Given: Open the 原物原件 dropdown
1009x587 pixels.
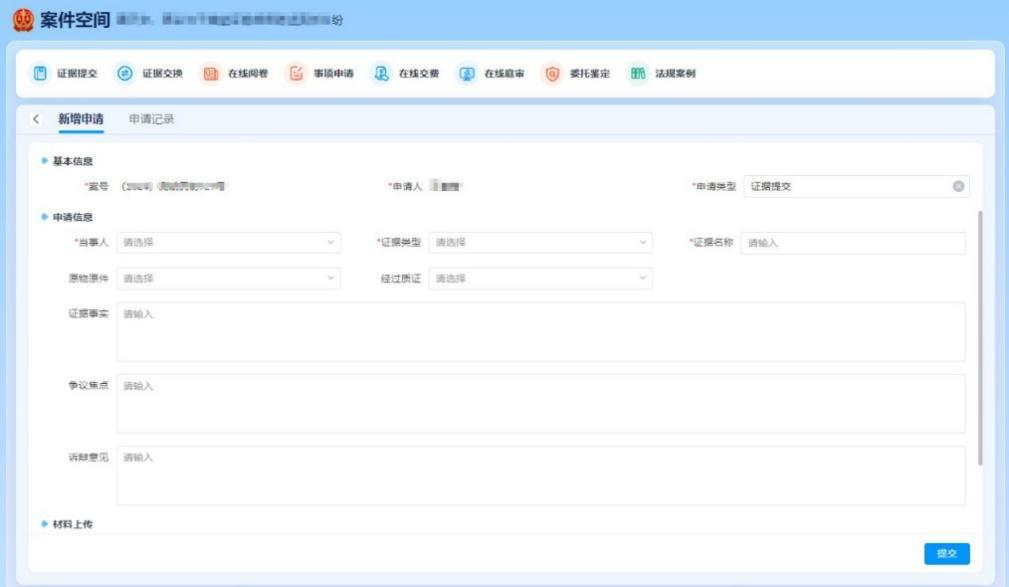Looking at the screenshot, I should 228,278.
